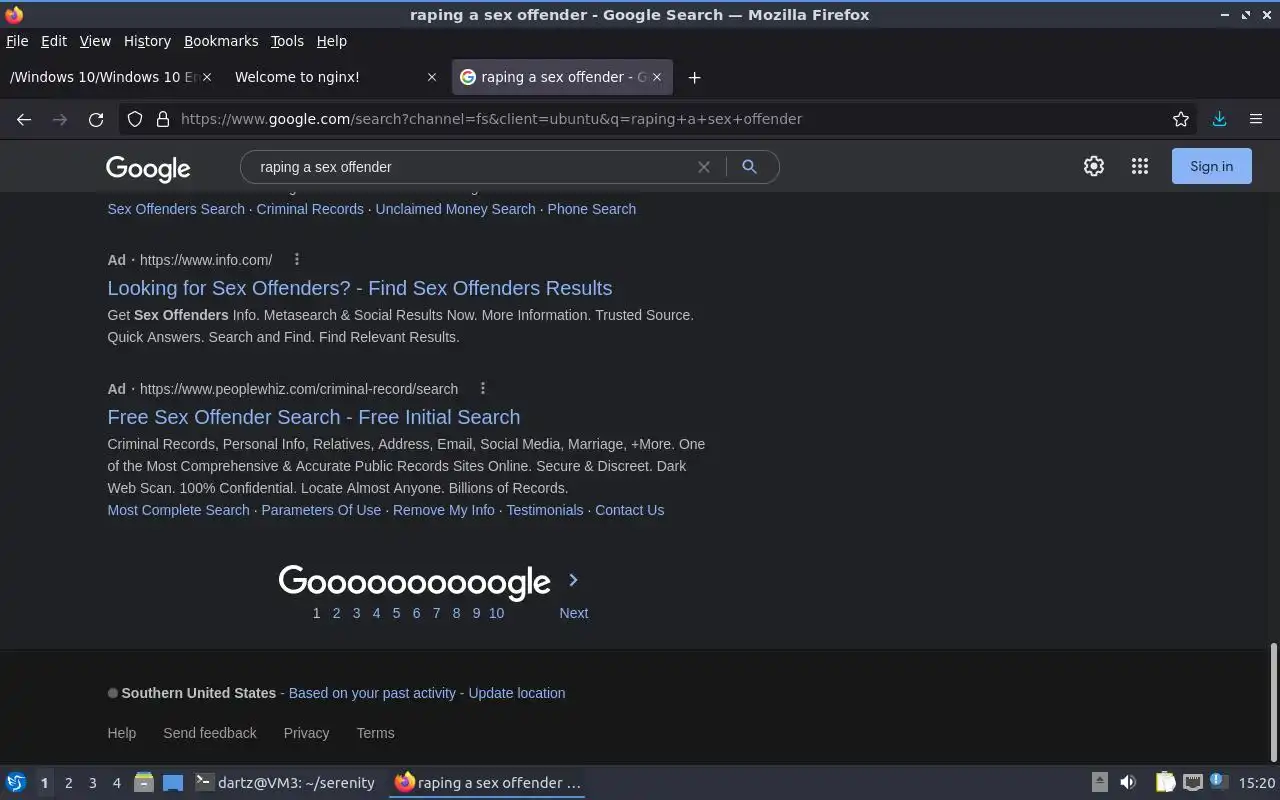Image resolution: width=1280 pixels, height=800 pixels.
Task: Open network tray icon
Action: (1193, 782)
